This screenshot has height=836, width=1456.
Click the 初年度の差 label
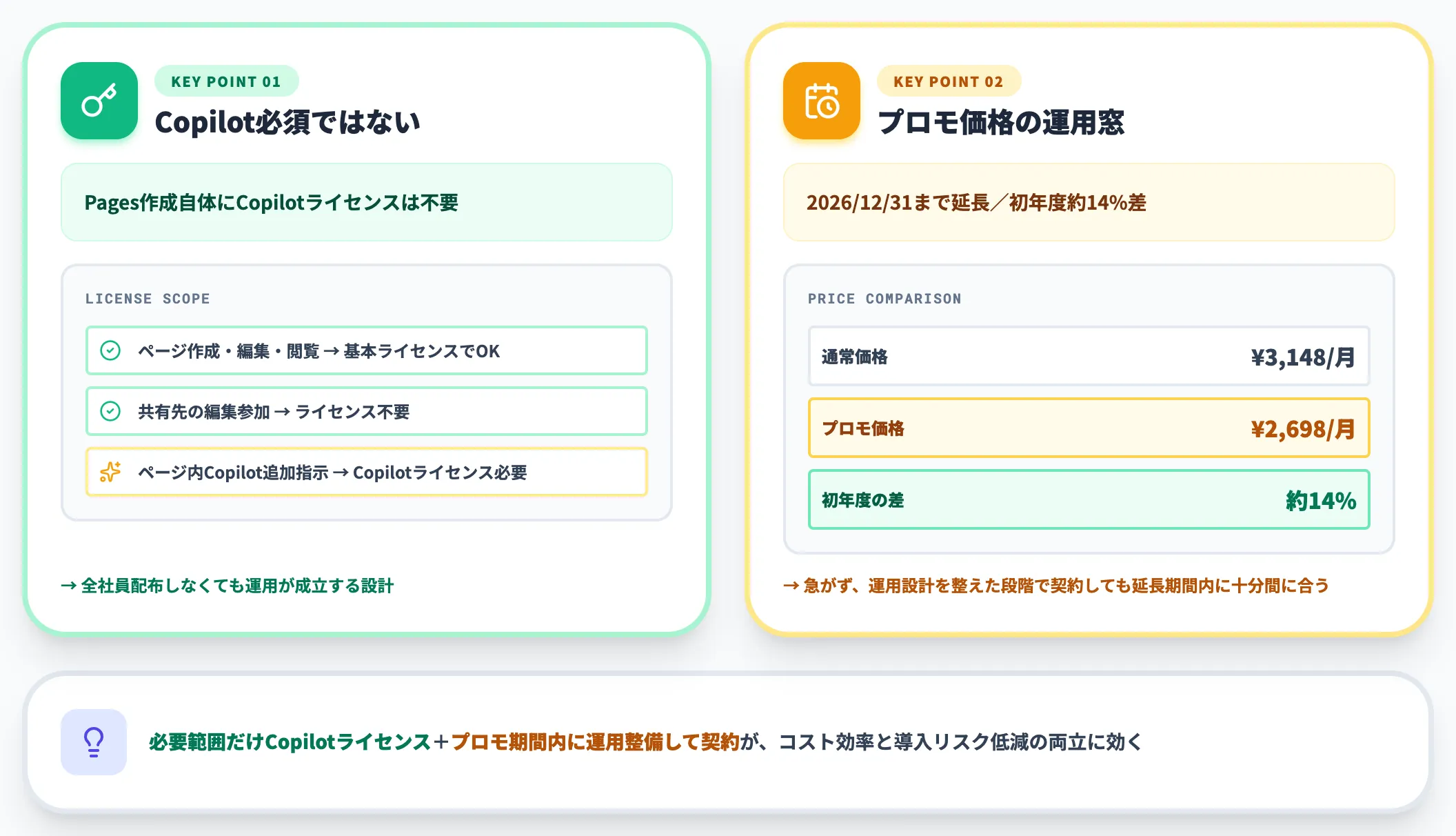(x=863, y=500)
